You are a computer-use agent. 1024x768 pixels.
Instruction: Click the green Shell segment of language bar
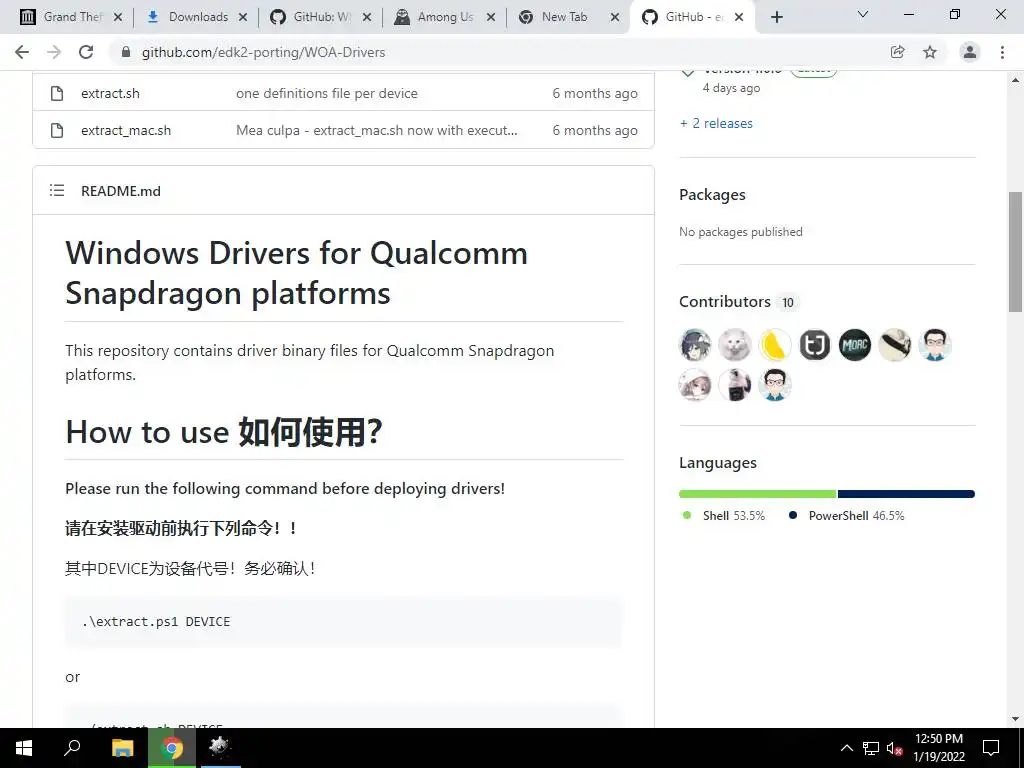pyautogui.click(x=758, y=494)
